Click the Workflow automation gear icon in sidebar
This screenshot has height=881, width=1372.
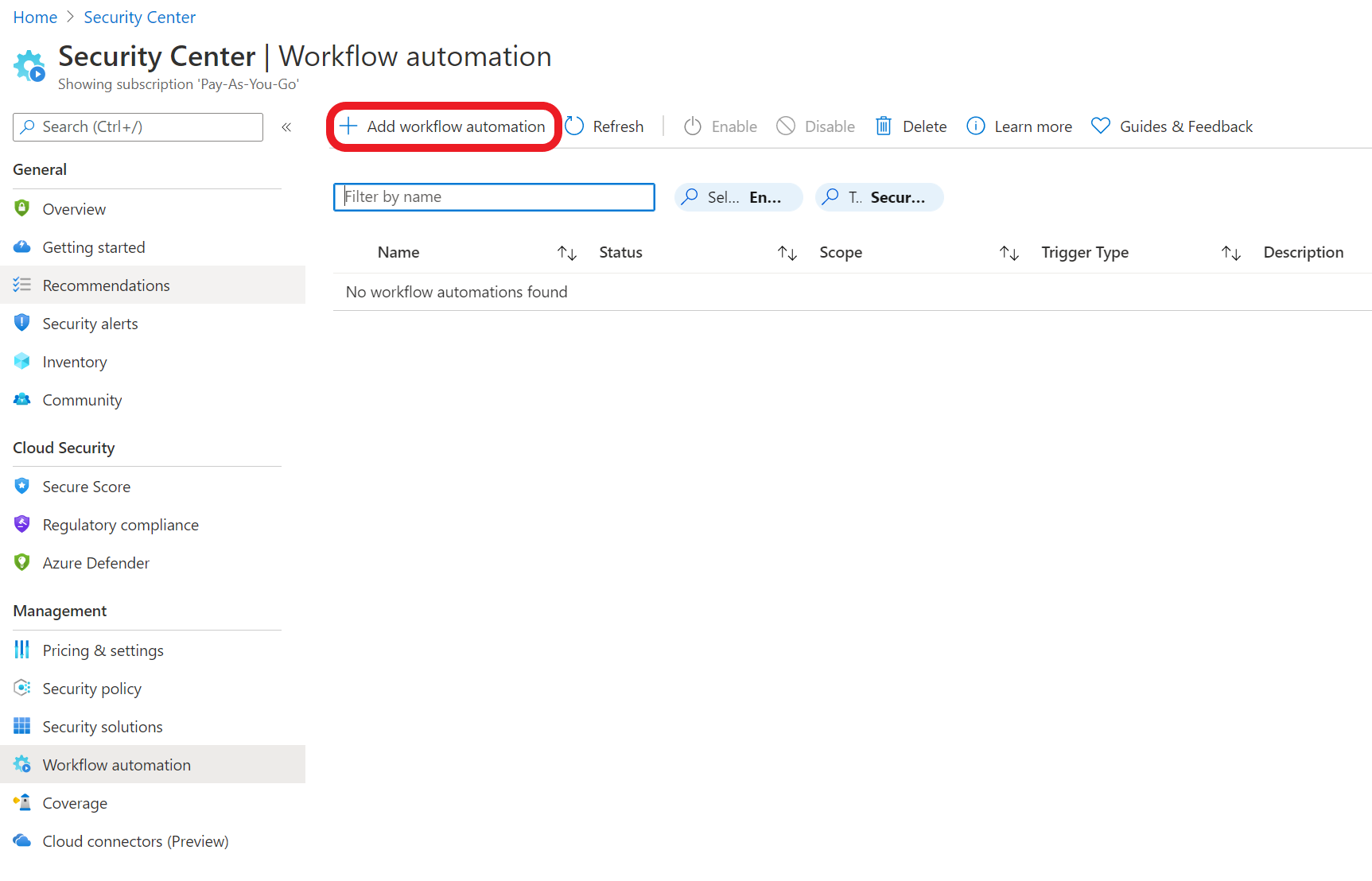pyautogui.click(x=22, y=764)
